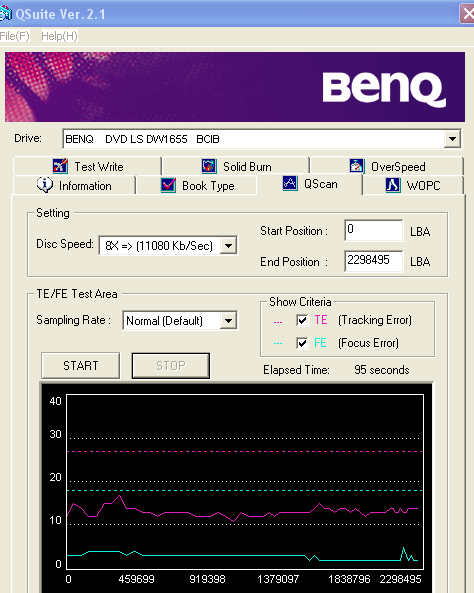
Task: Expand the Disc Speed dropdown
Action: pyautogui.click(x=228, y=246)
